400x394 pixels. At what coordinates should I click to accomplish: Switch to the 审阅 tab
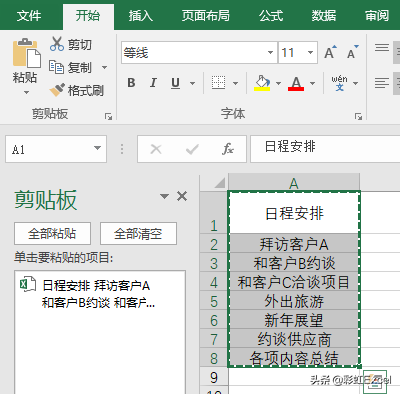(377, 16)
